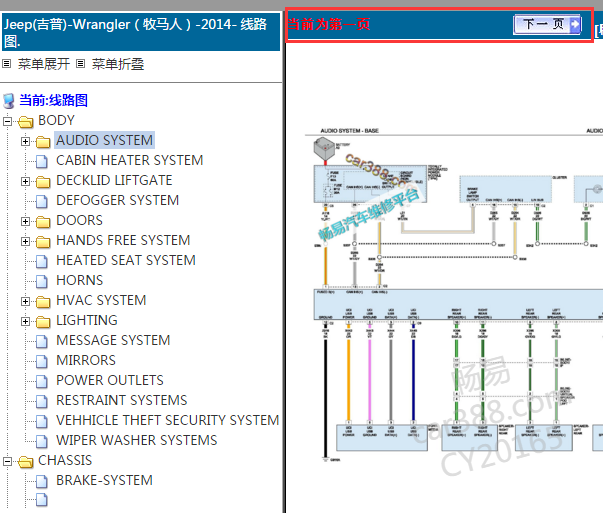603x513 pixels.
Task: Click the AUDIO SYSTEM - BASE wiring diagram
Action: (x=454, y=294)
